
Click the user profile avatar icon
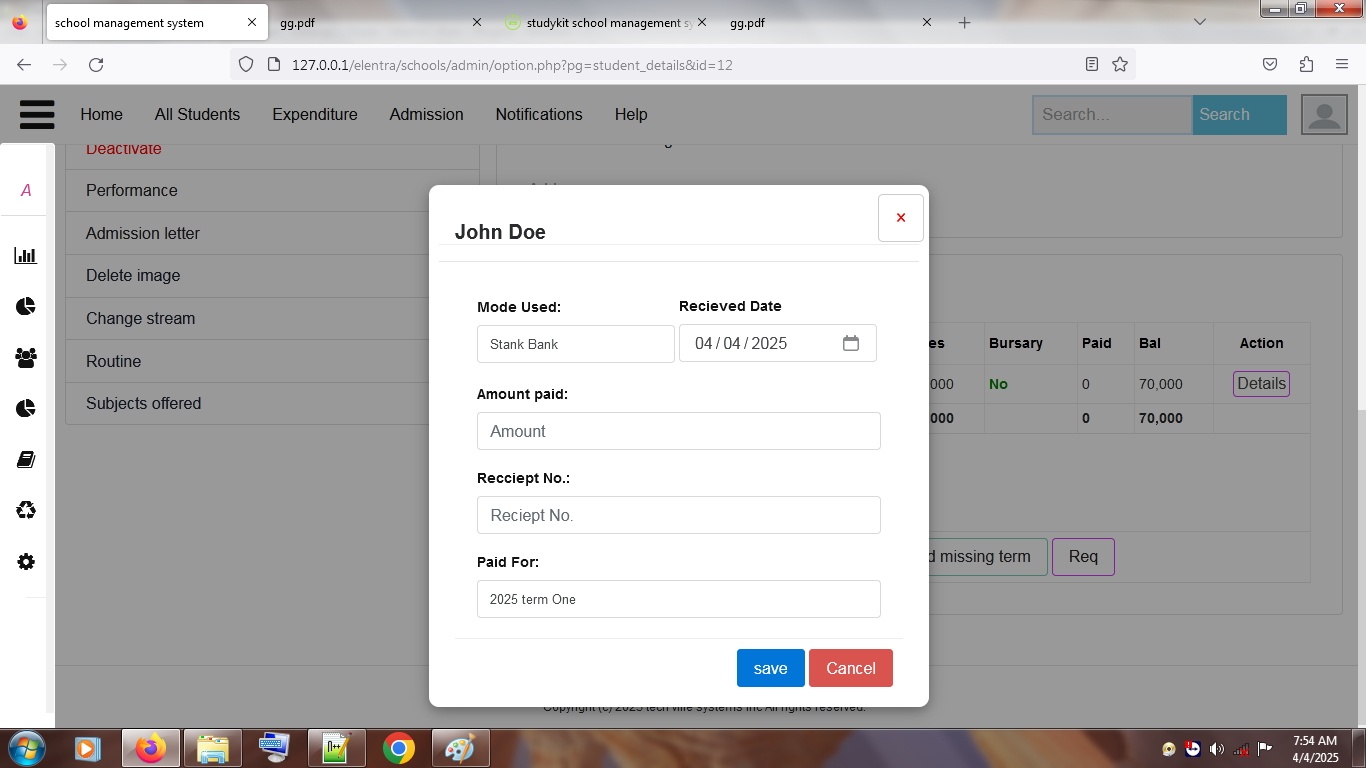click(x=1324, y=114)
